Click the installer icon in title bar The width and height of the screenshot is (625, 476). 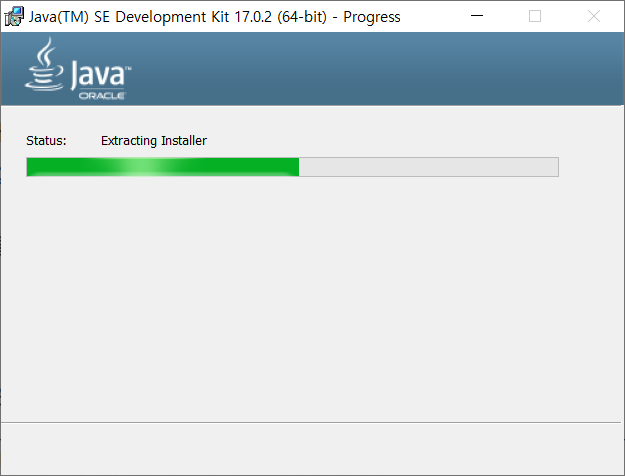coord(14,16)
